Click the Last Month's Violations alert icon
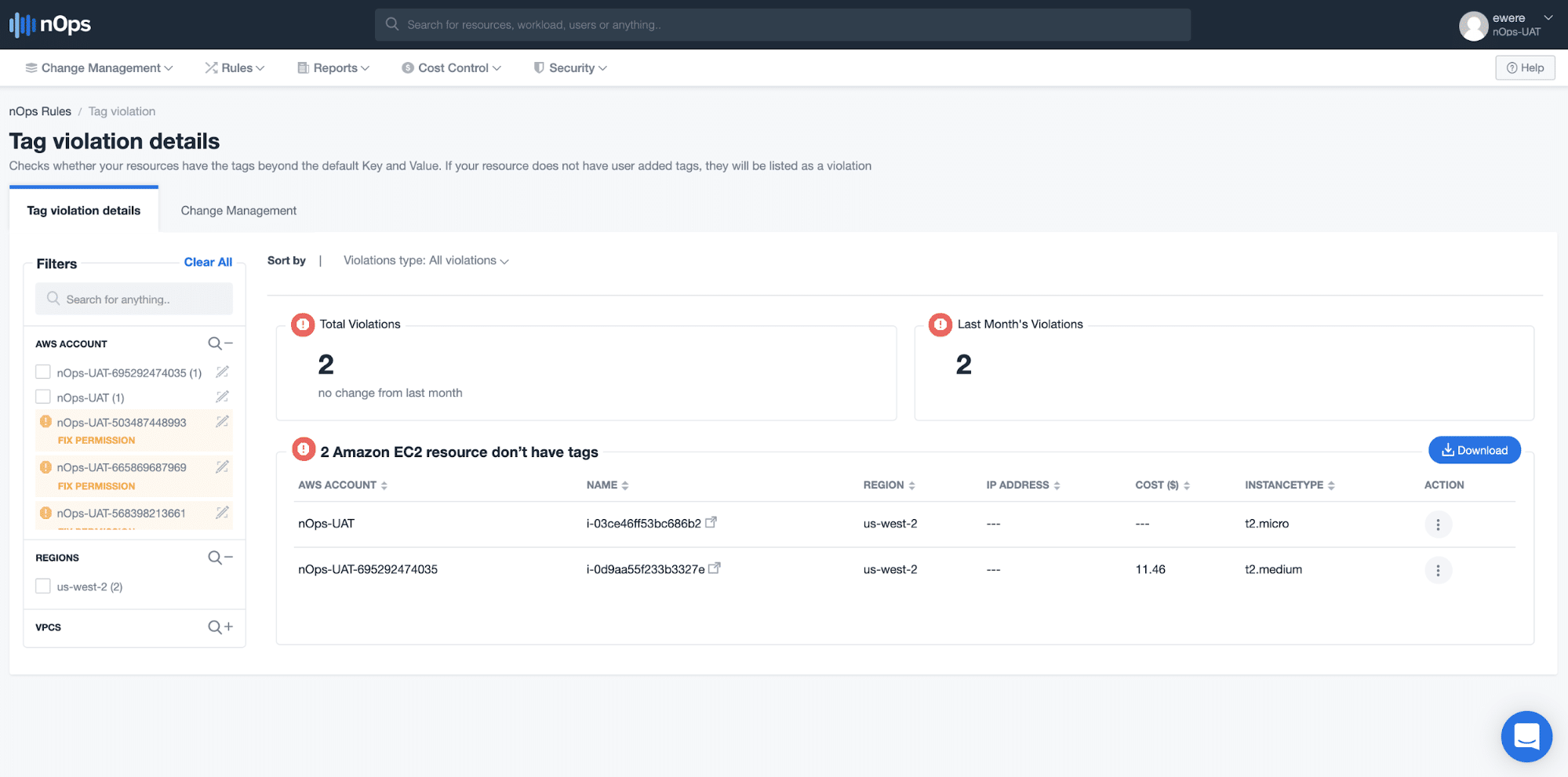 coord(940,324)
